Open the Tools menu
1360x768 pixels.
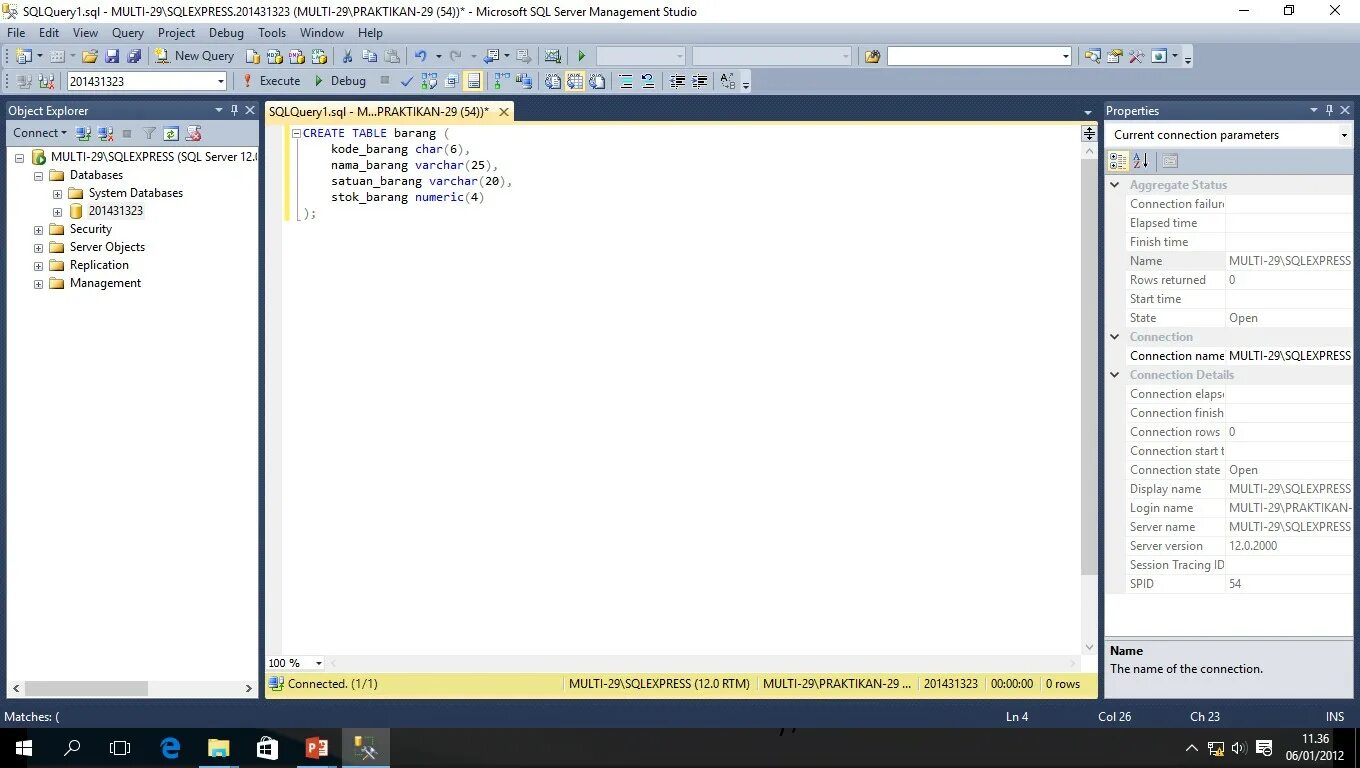[x=272, y=33]
